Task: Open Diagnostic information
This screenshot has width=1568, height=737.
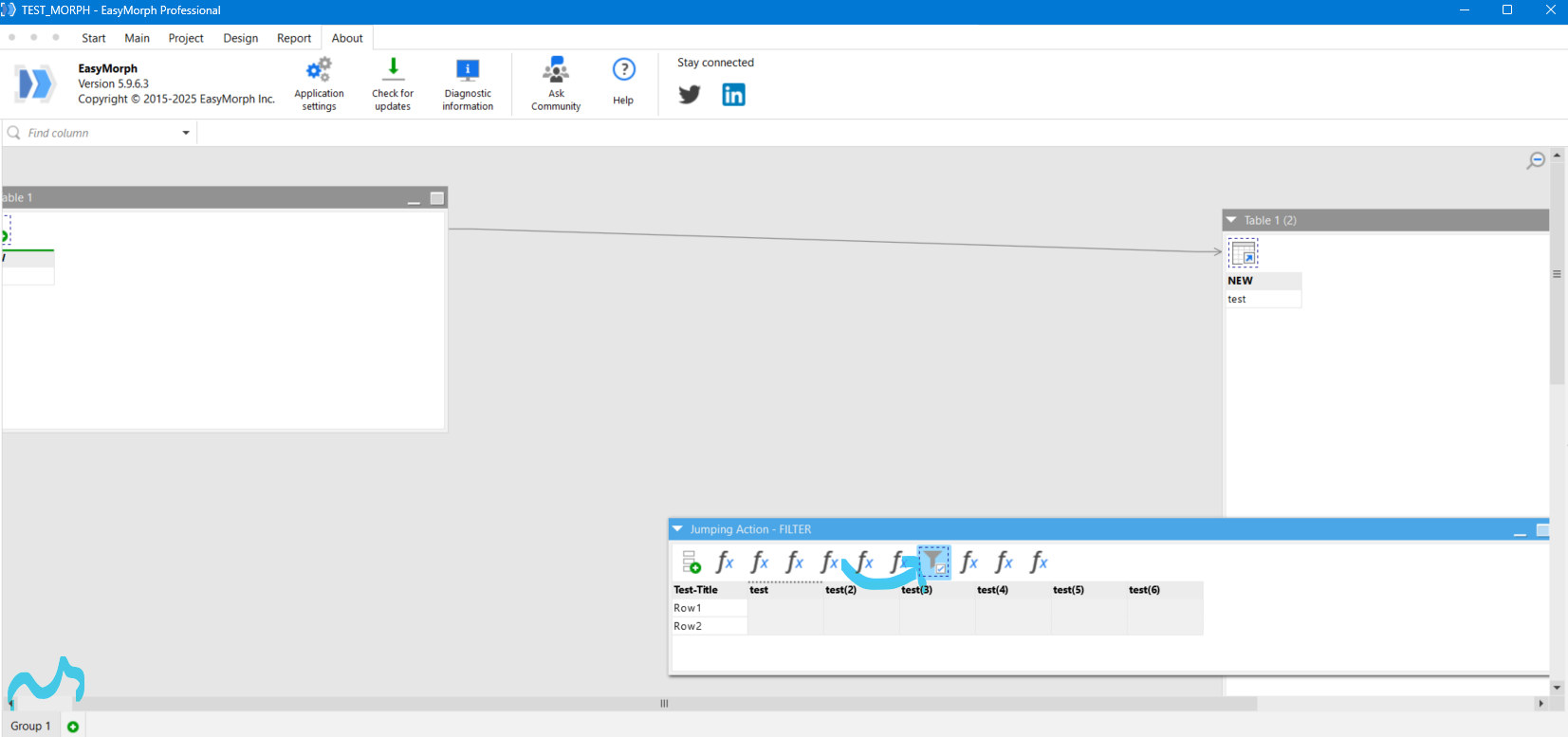Action: [468, 84]
